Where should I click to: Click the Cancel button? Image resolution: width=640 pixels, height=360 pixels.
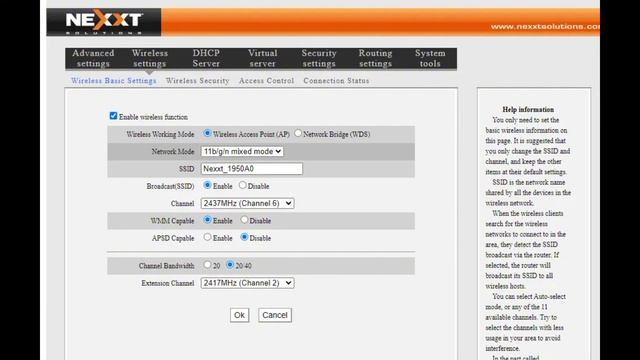pyautogui.click(x=275, y=315)
